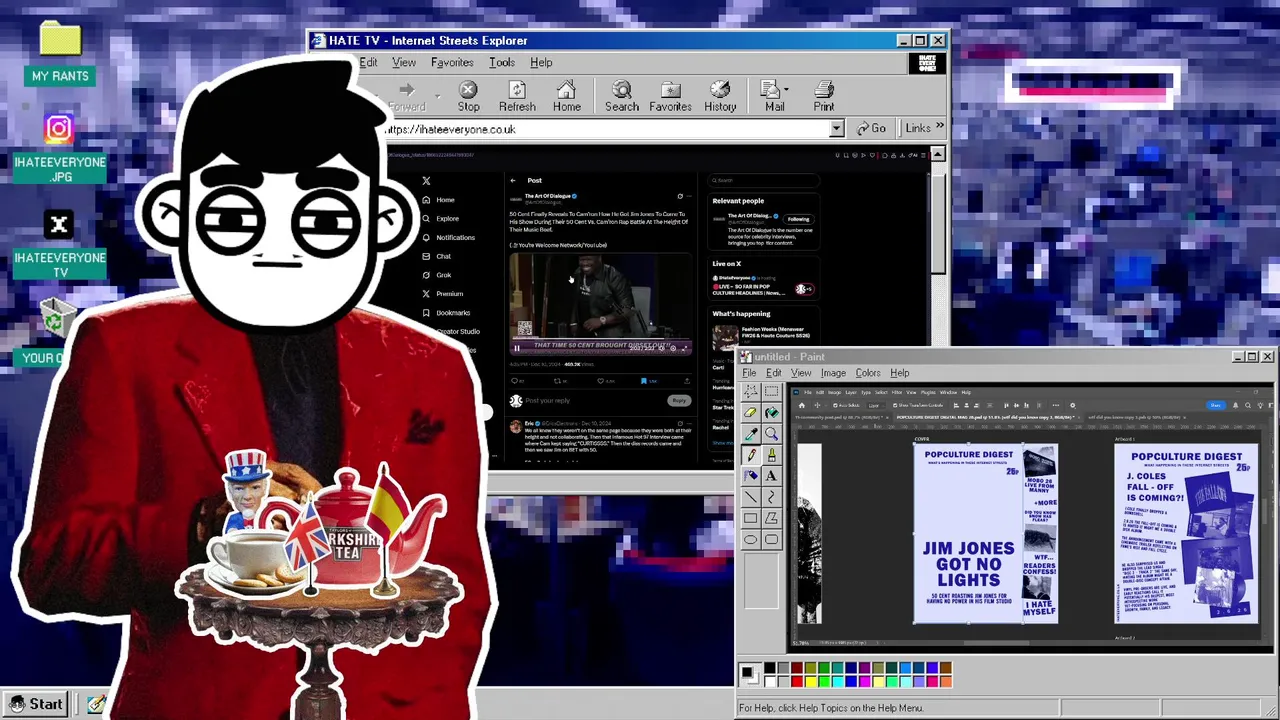Select the Free-Form Select tool in Paint
This screenshot has height=720, width=1280.
tap(750, 391)
